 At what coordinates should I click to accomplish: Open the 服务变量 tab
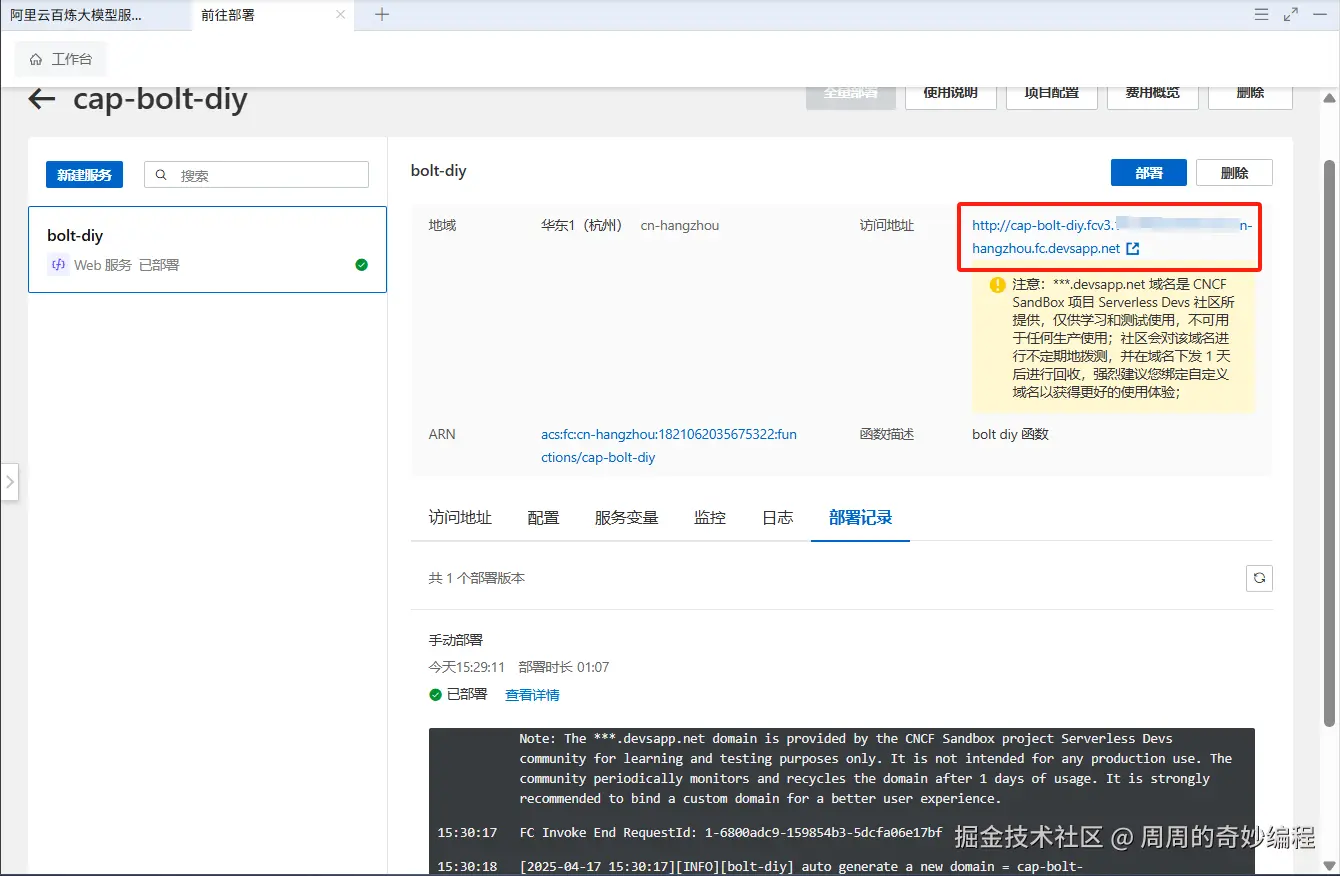(626, 517)
